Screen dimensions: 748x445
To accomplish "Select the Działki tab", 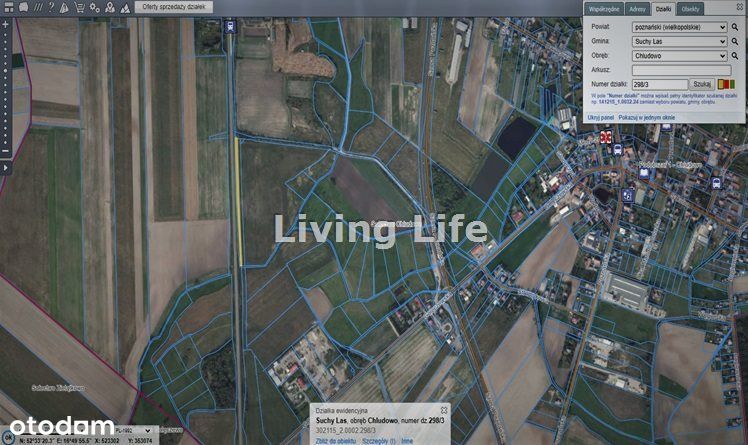I will (x=663, y=9).
